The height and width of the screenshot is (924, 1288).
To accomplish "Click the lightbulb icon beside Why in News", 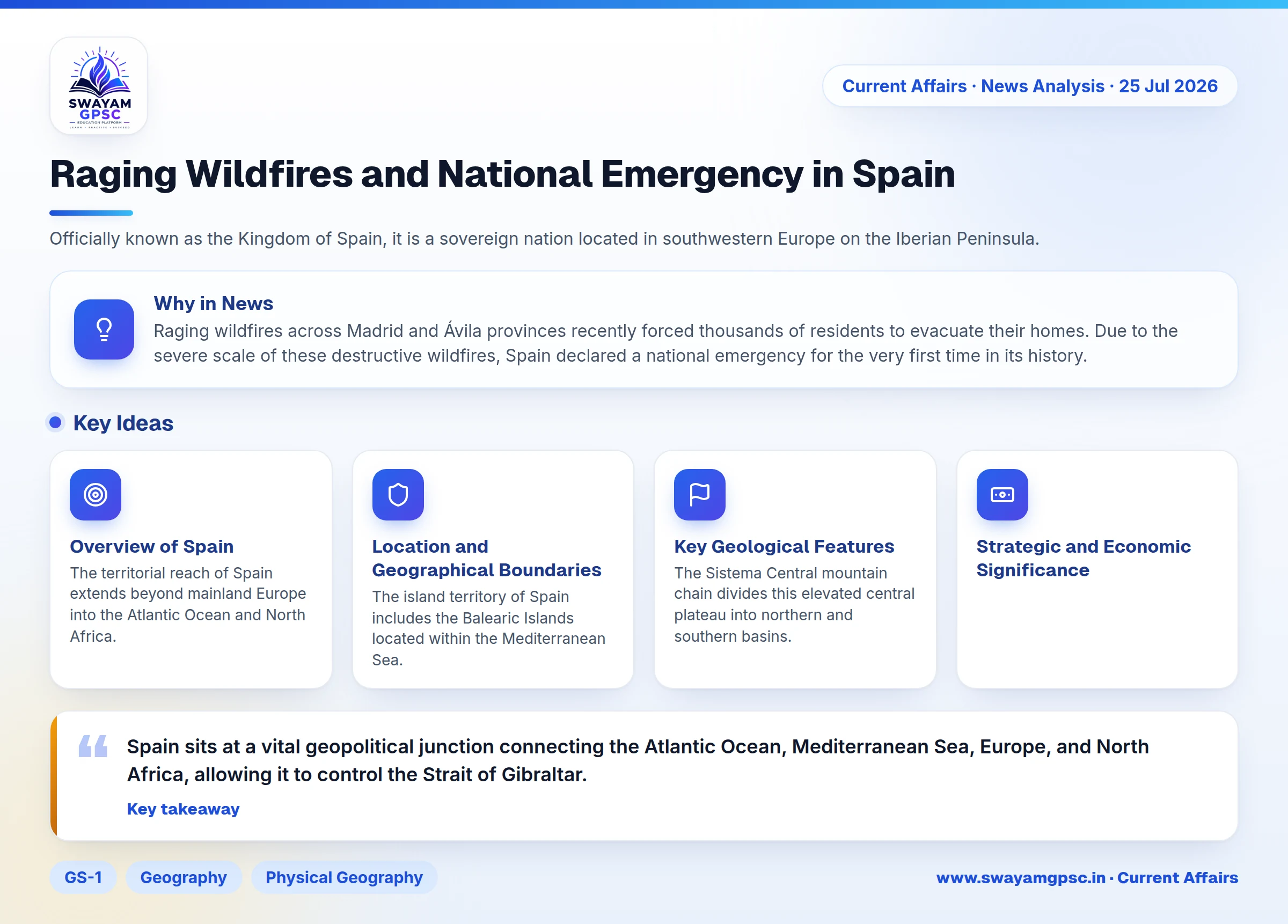I will click(104, 329).
